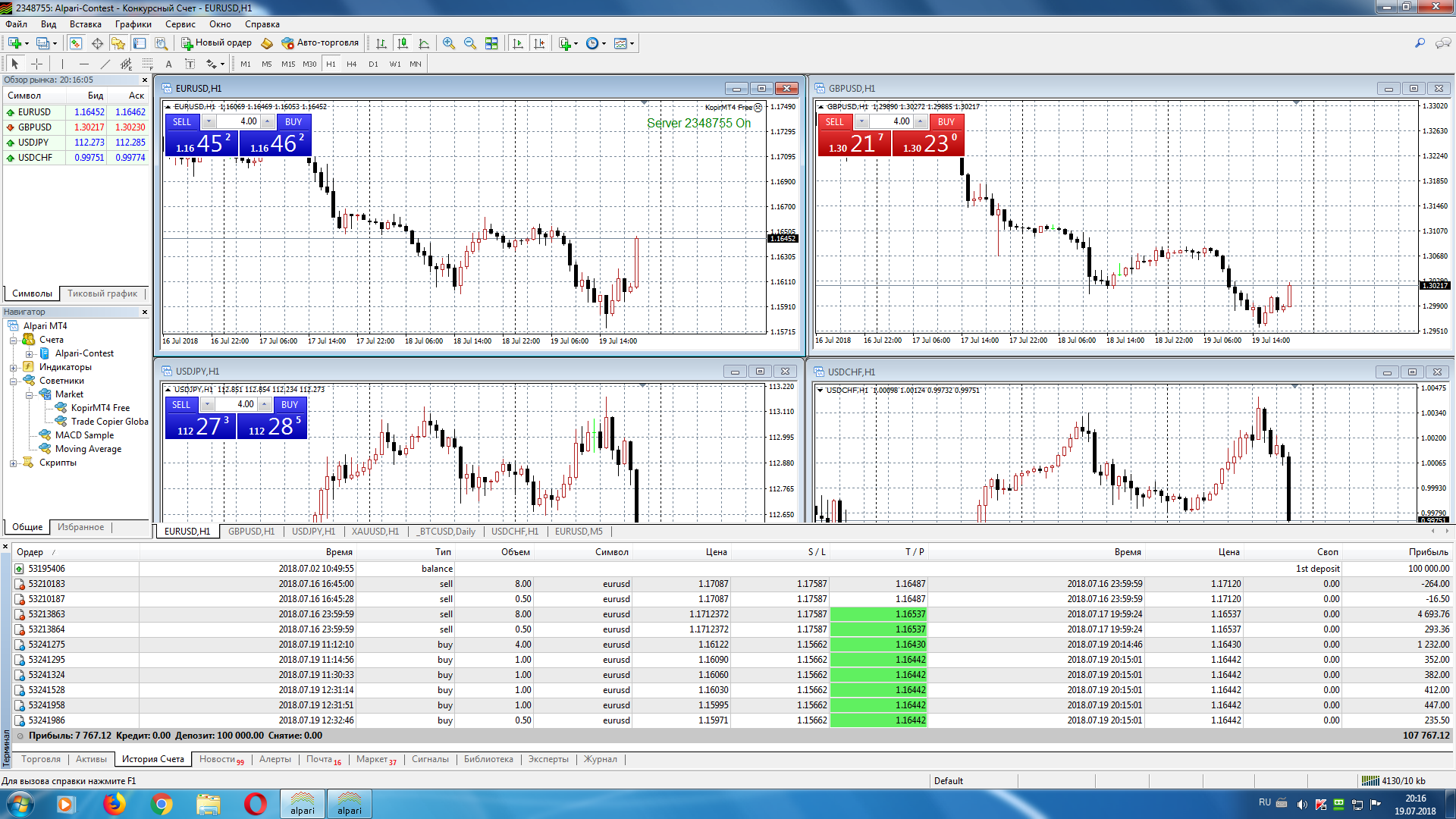The height and width of the screenshot is (819, 1456).
Task: Click the green T/P cell of order 53213863
Action: coord(879,614)
